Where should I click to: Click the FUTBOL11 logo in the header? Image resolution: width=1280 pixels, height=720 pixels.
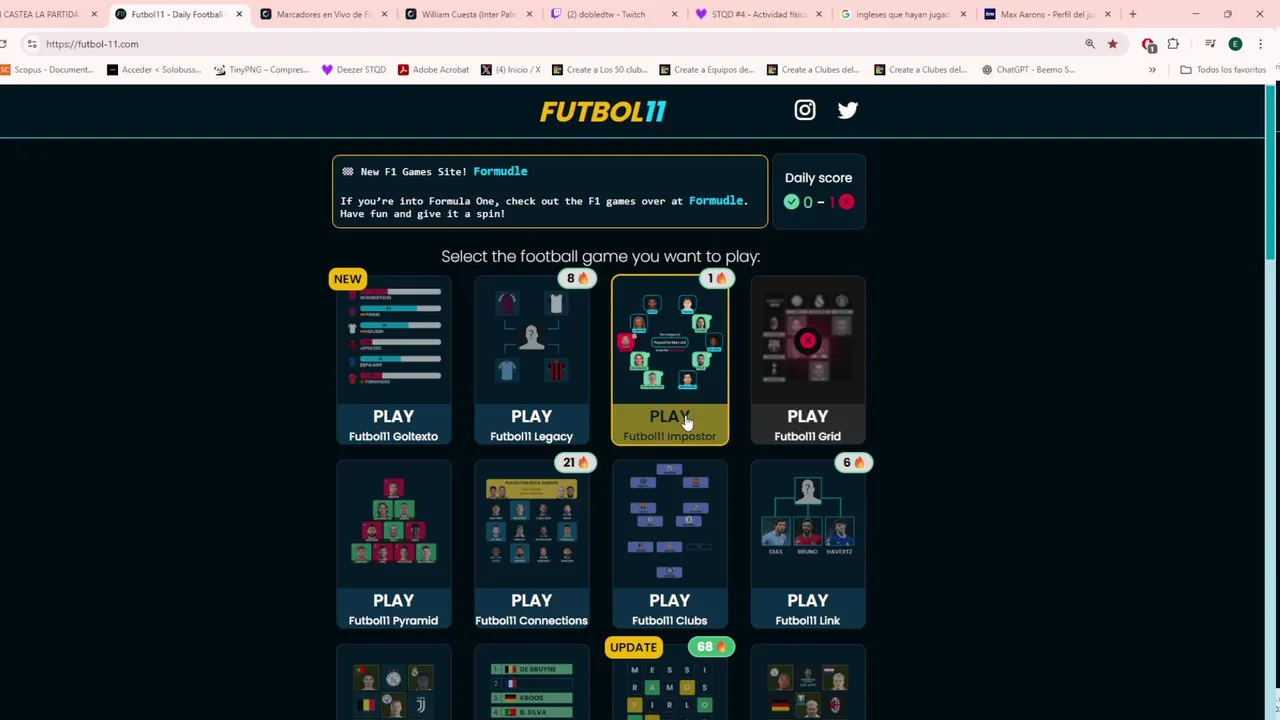click(602, 111)
